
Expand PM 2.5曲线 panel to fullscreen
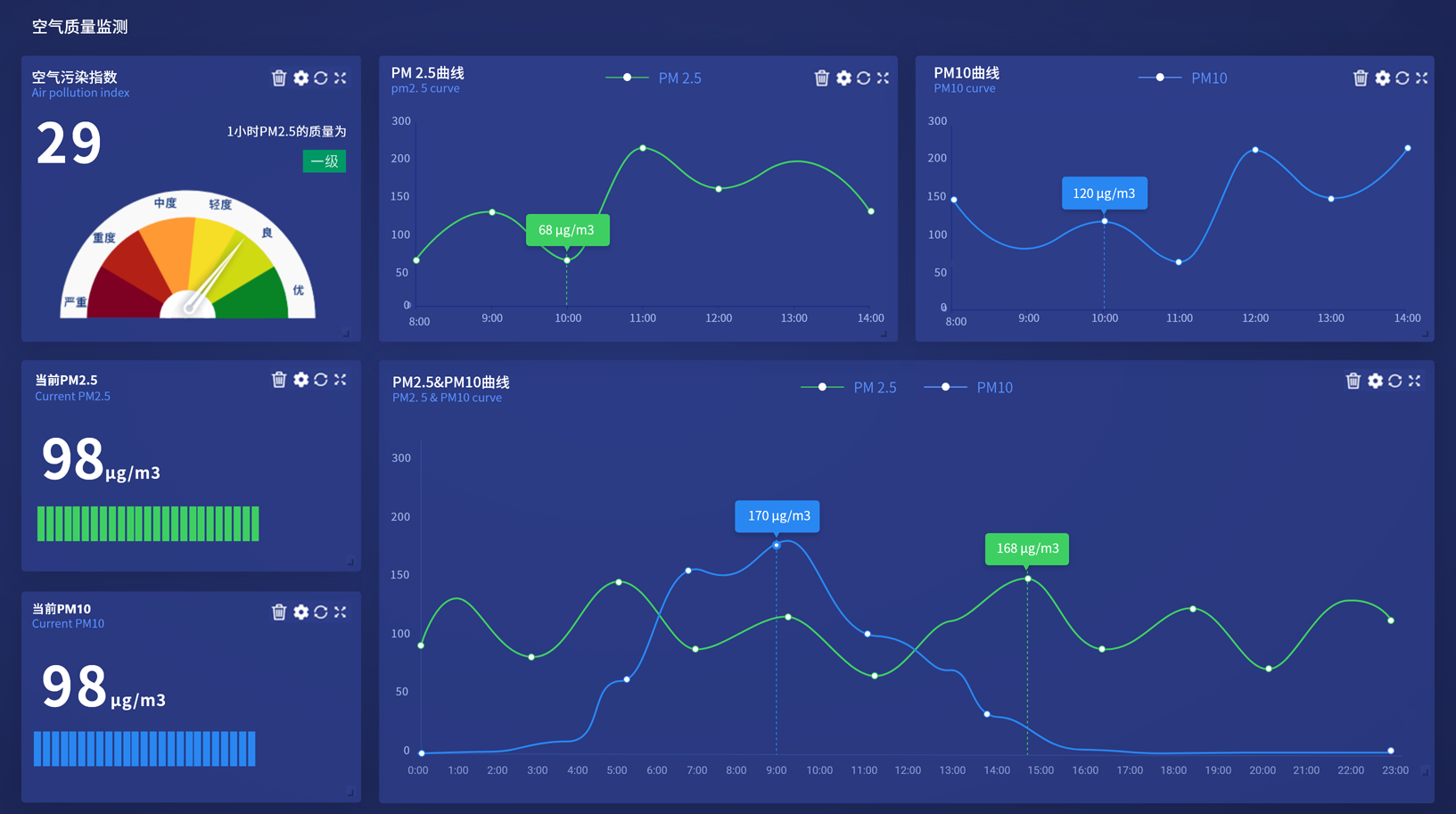(883, 78)
